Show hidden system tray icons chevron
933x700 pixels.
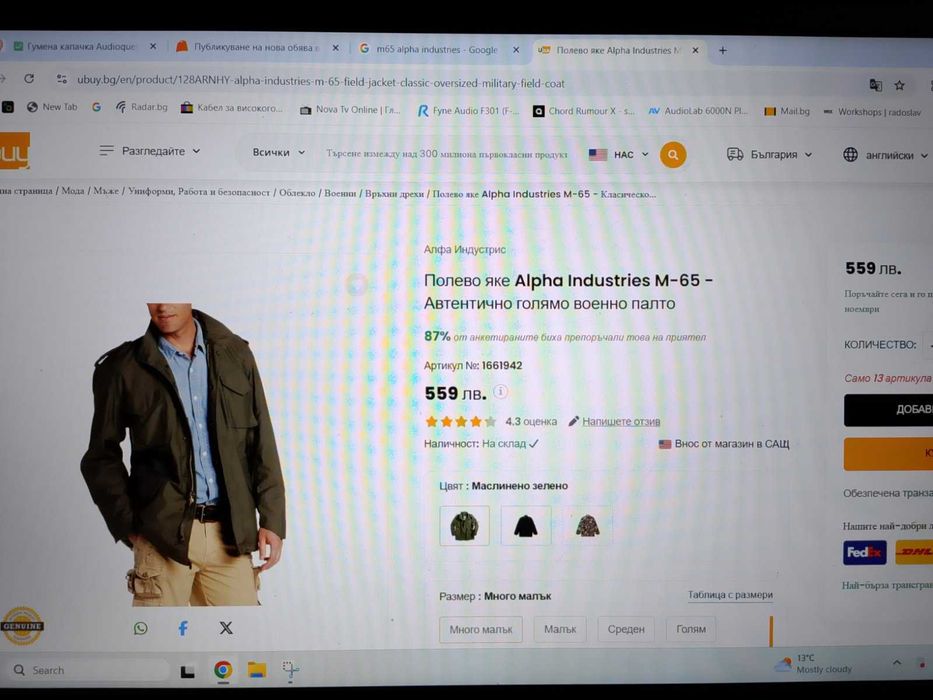click(897, 662)
